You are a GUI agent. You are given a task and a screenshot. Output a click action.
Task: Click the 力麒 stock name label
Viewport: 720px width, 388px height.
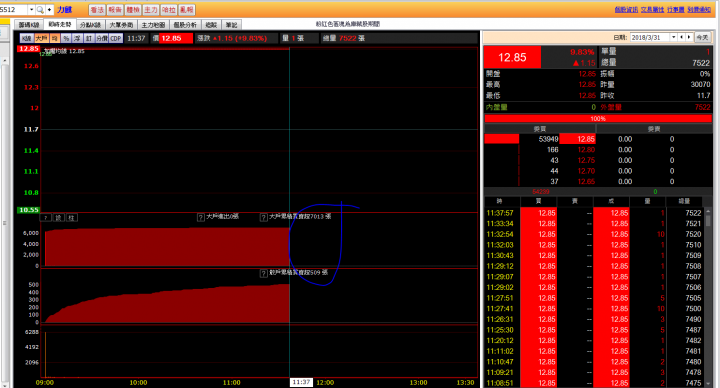click(x=65, y=10)
